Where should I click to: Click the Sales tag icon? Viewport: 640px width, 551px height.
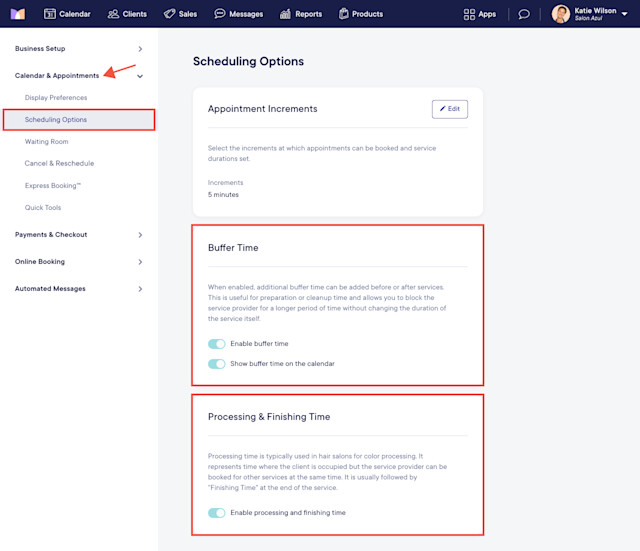click(x=169, y=14)
